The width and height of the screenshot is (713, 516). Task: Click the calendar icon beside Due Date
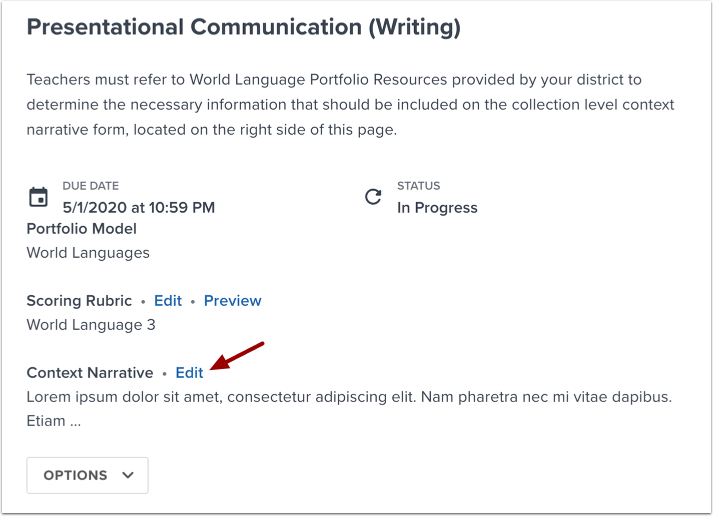pyautogui.click(x=39, y=197)
